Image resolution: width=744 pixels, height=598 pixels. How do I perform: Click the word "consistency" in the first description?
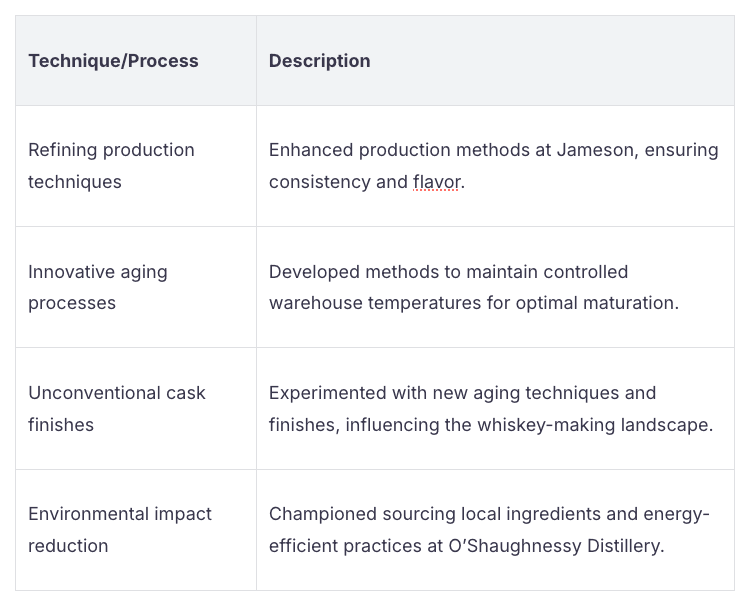[x=318, y=183]
